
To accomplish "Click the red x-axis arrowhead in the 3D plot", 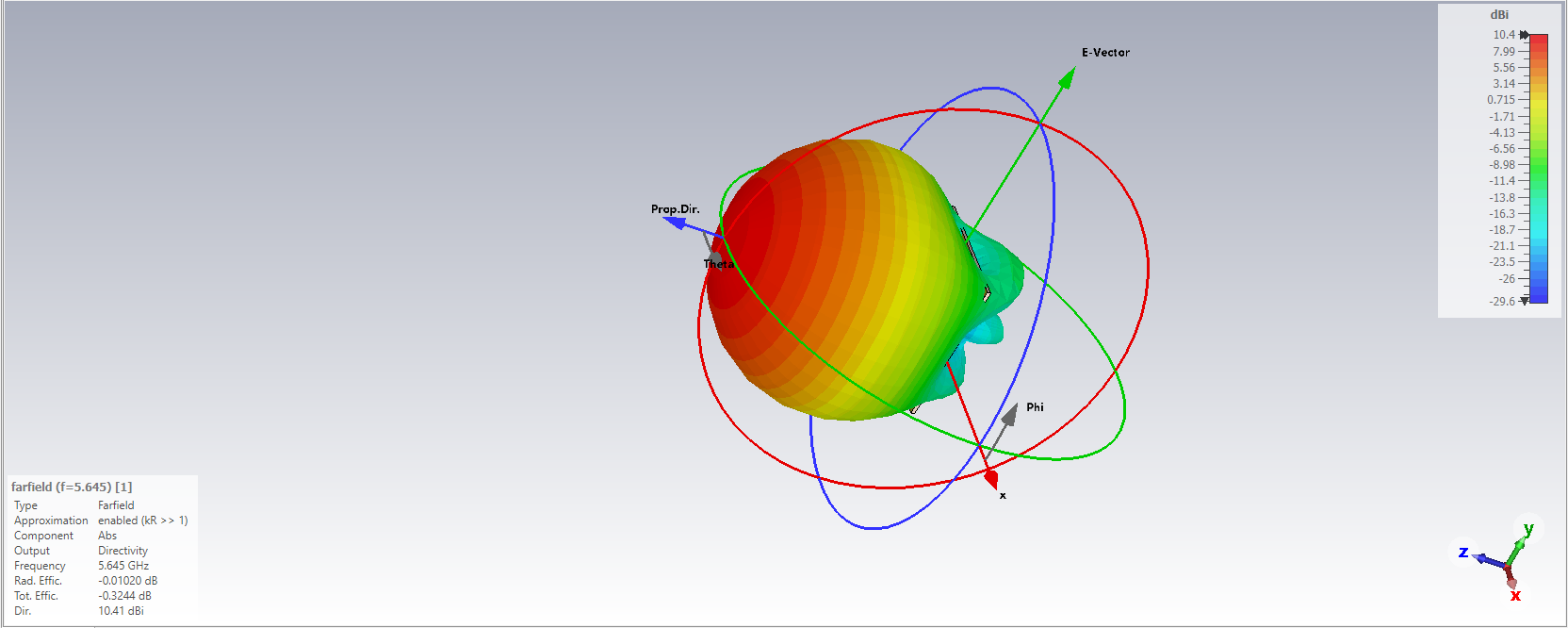I will click(990, 479).
